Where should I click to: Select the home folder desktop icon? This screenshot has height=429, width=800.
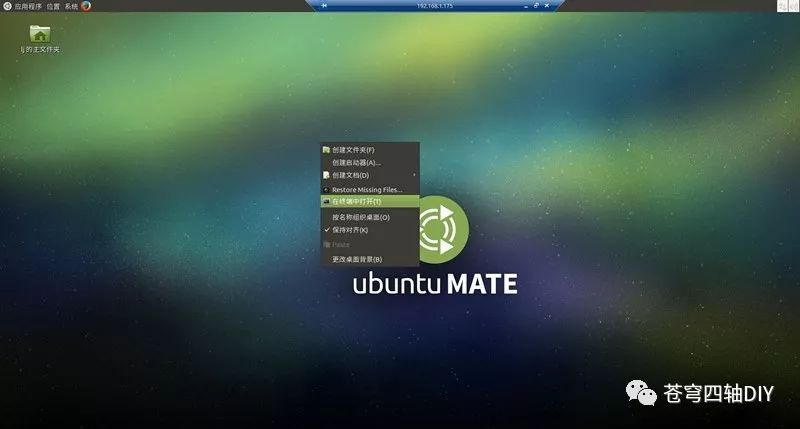pos(40,39)
